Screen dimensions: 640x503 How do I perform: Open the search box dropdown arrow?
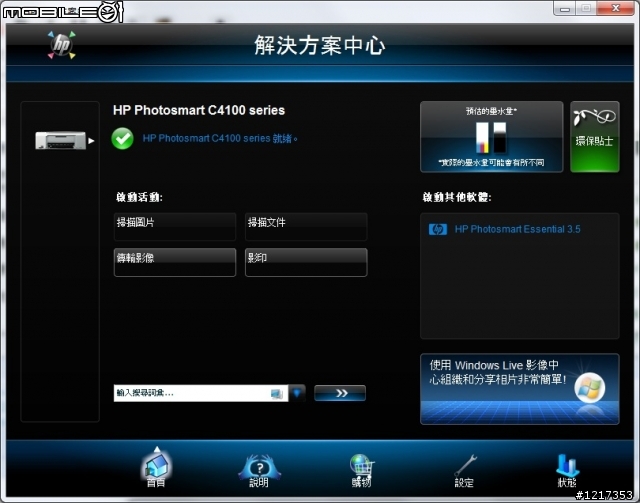(297, 393)
